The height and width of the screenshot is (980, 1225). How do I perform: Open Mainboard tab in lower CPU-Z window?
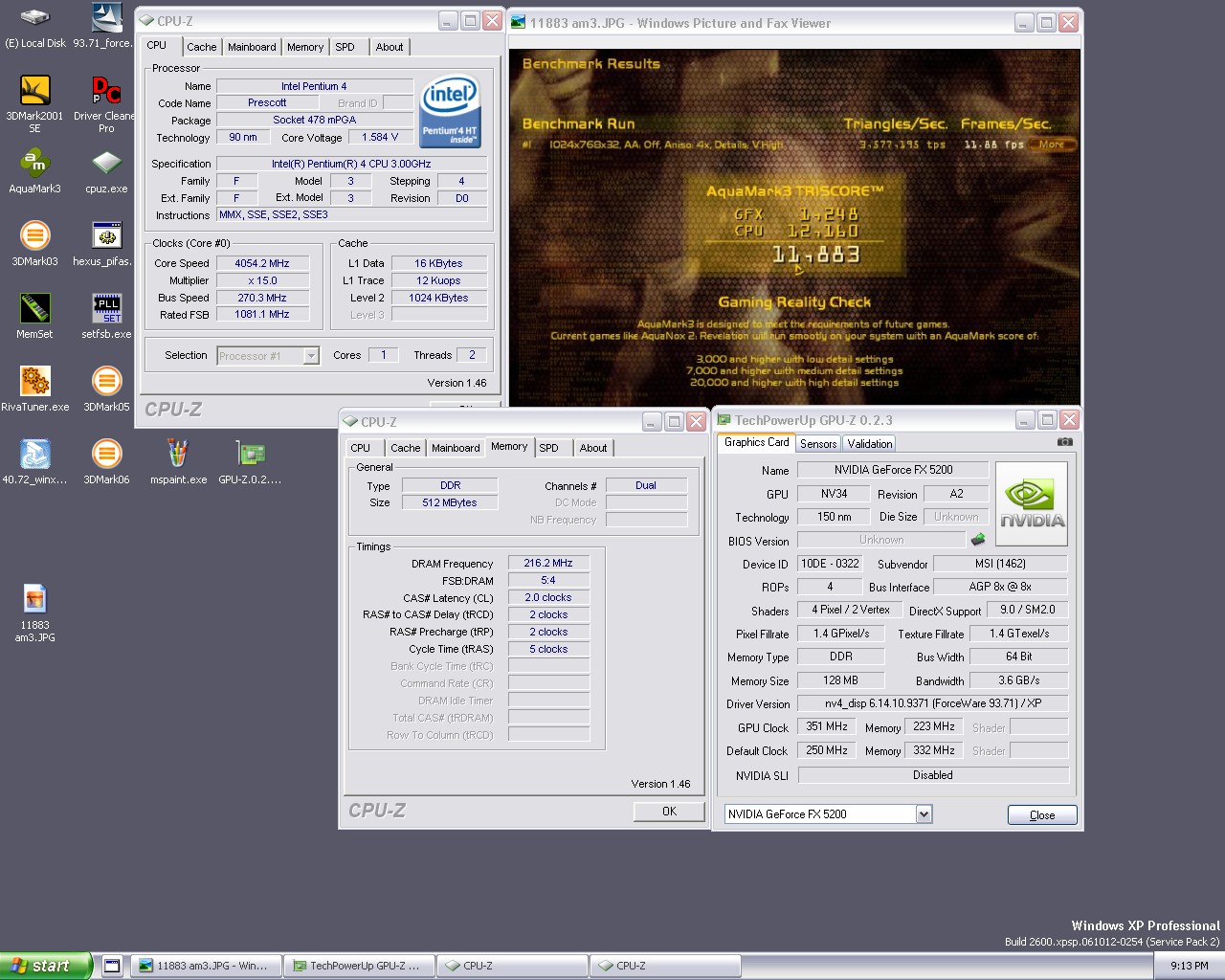point(456,448)
